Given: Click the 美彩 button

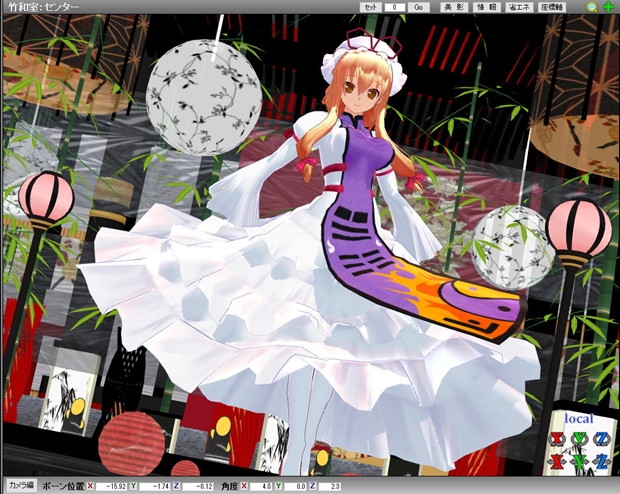Looking at the screenshot, I should [454, 7].
